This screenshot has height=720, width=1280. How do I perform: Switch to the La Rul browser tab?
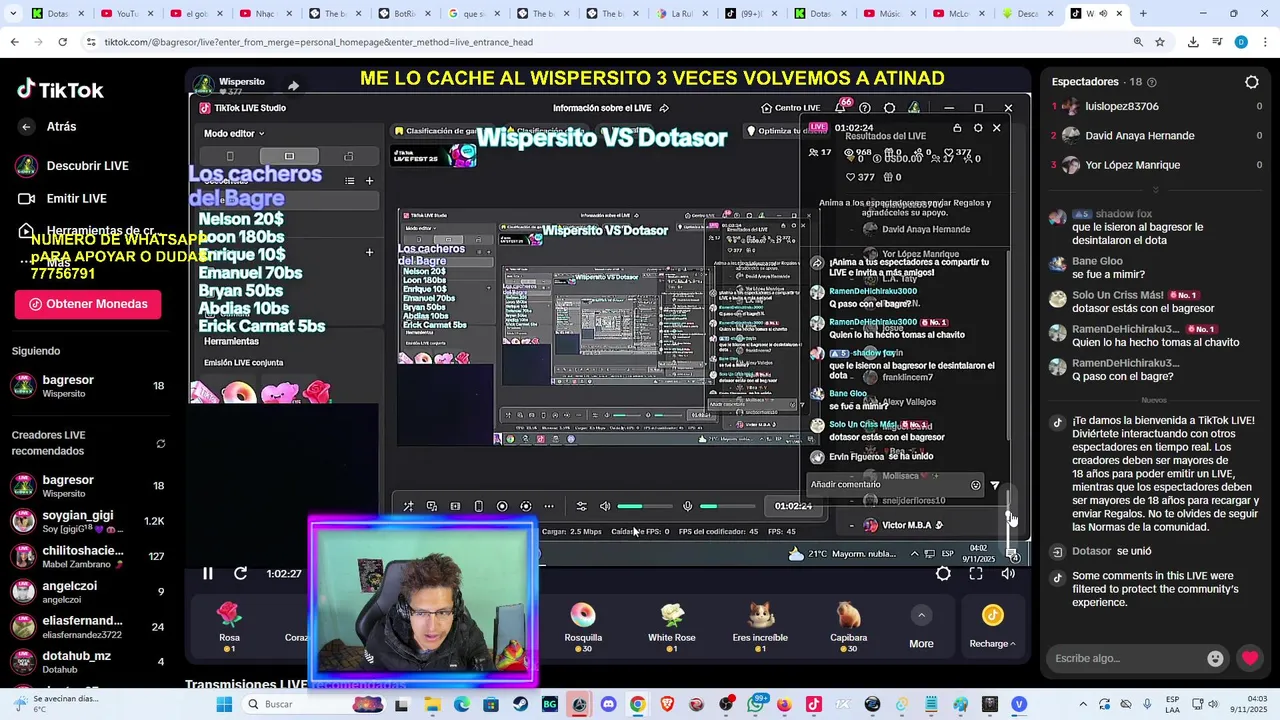tap(682, 14)
